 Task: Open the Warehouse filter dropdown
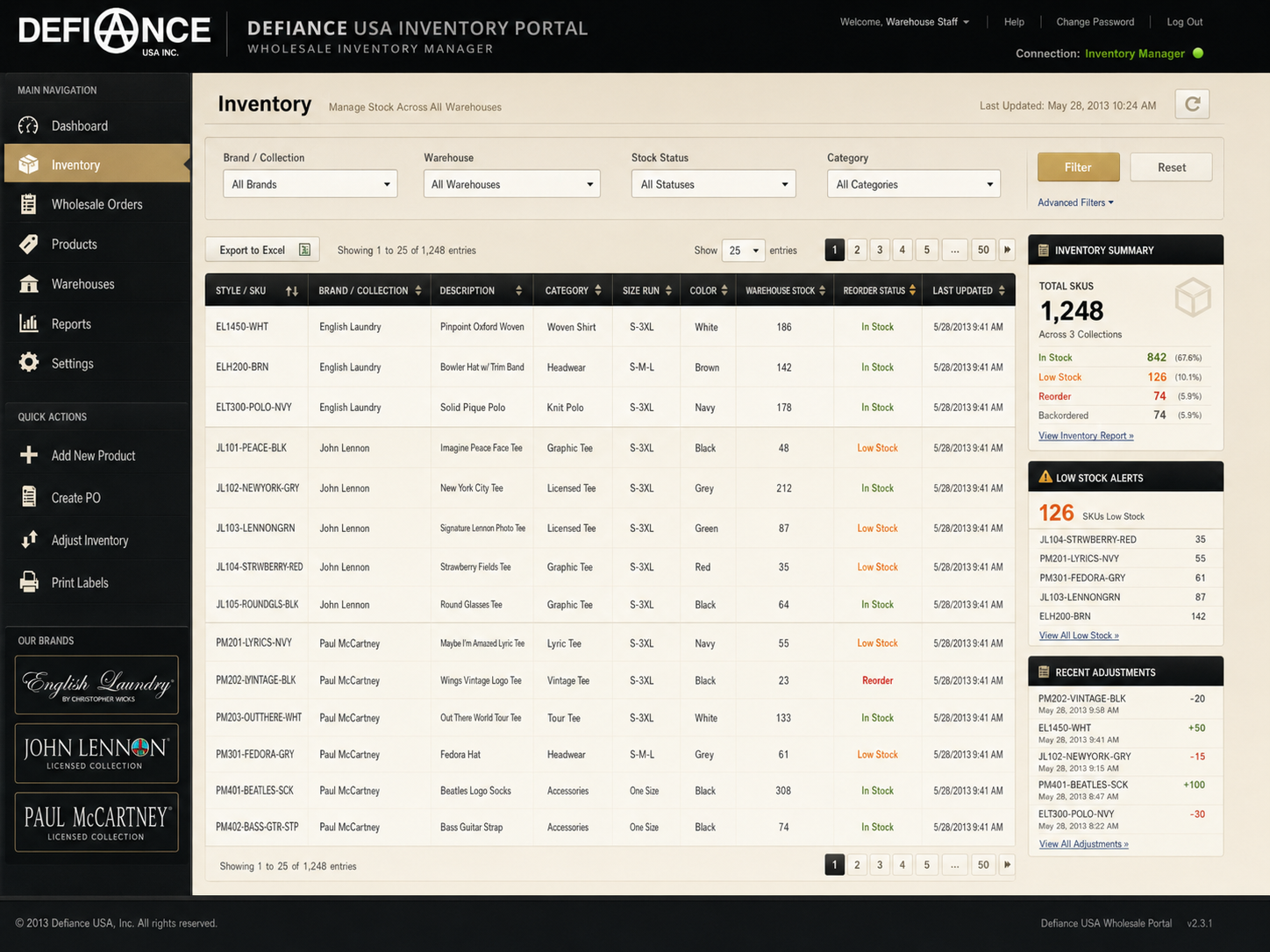click(512, 184)
